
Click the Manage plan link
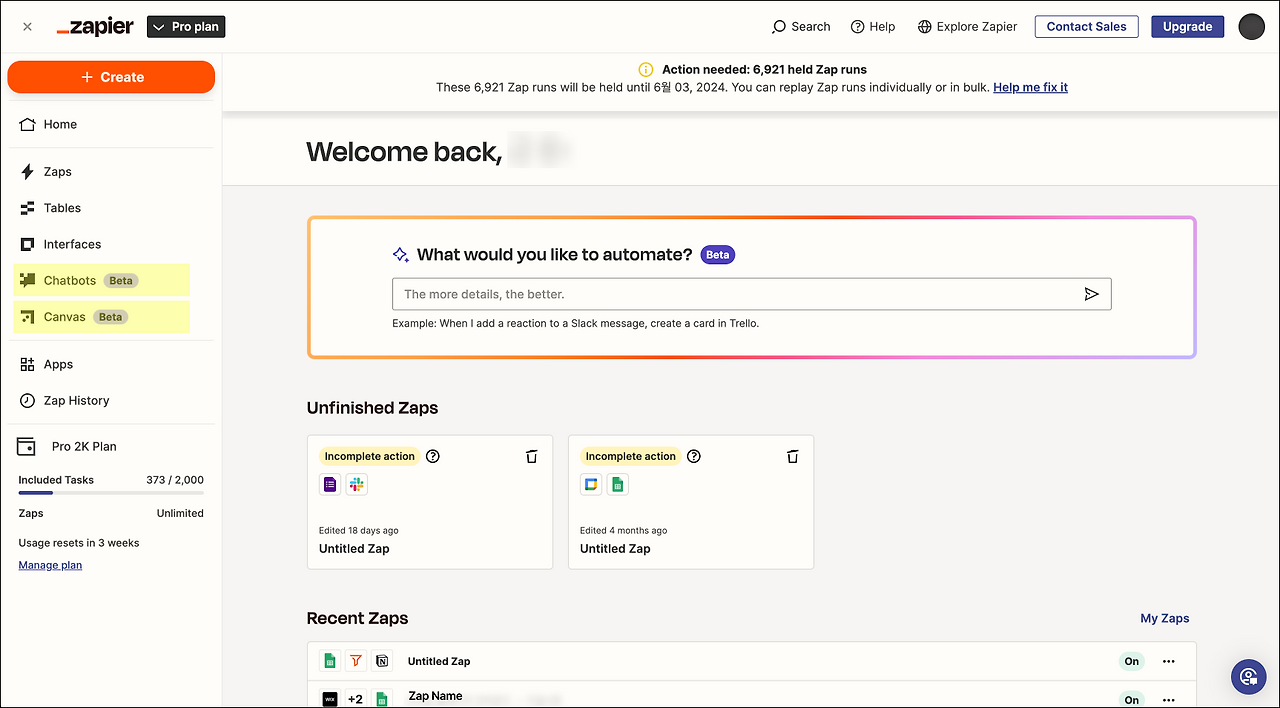[x=50, y=565]
